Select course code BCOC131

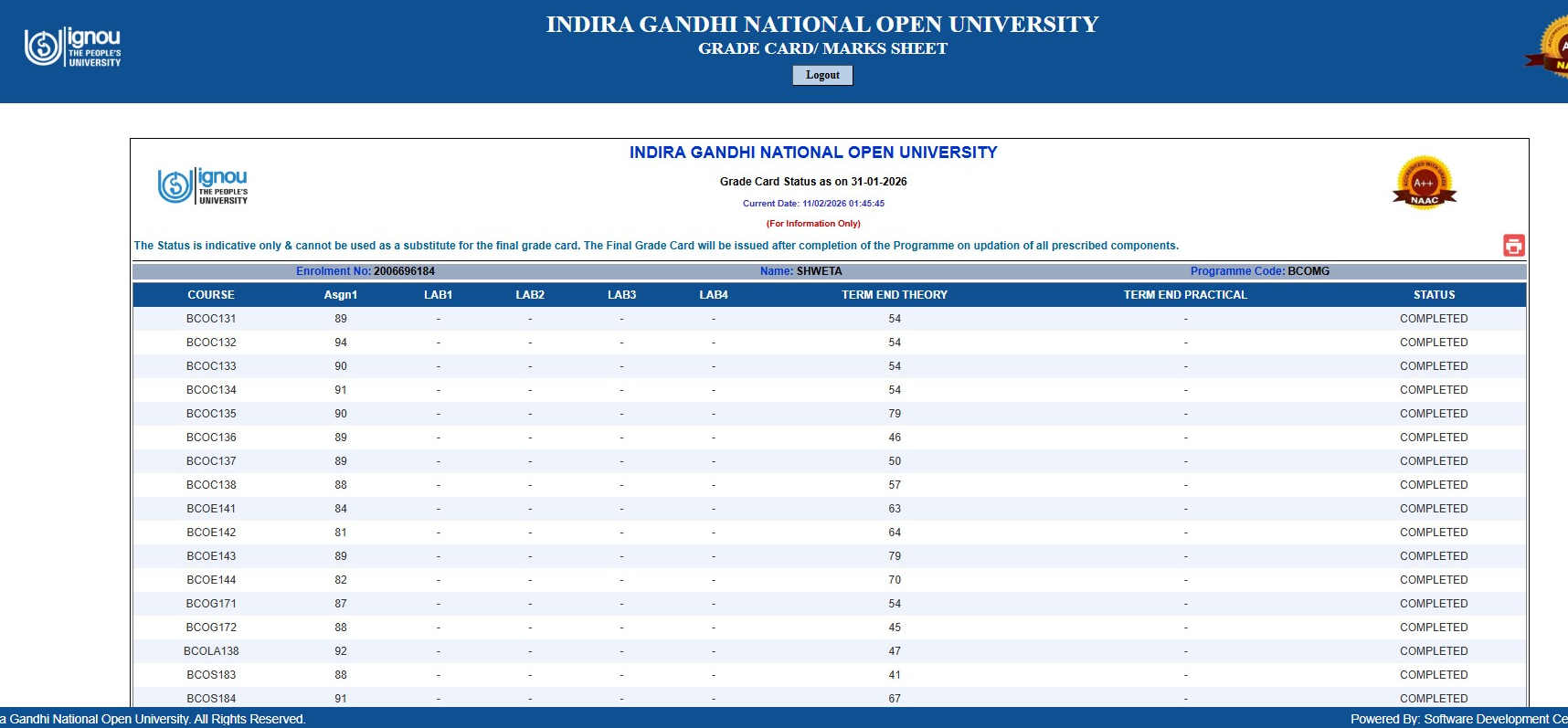[x=211, y=319]
